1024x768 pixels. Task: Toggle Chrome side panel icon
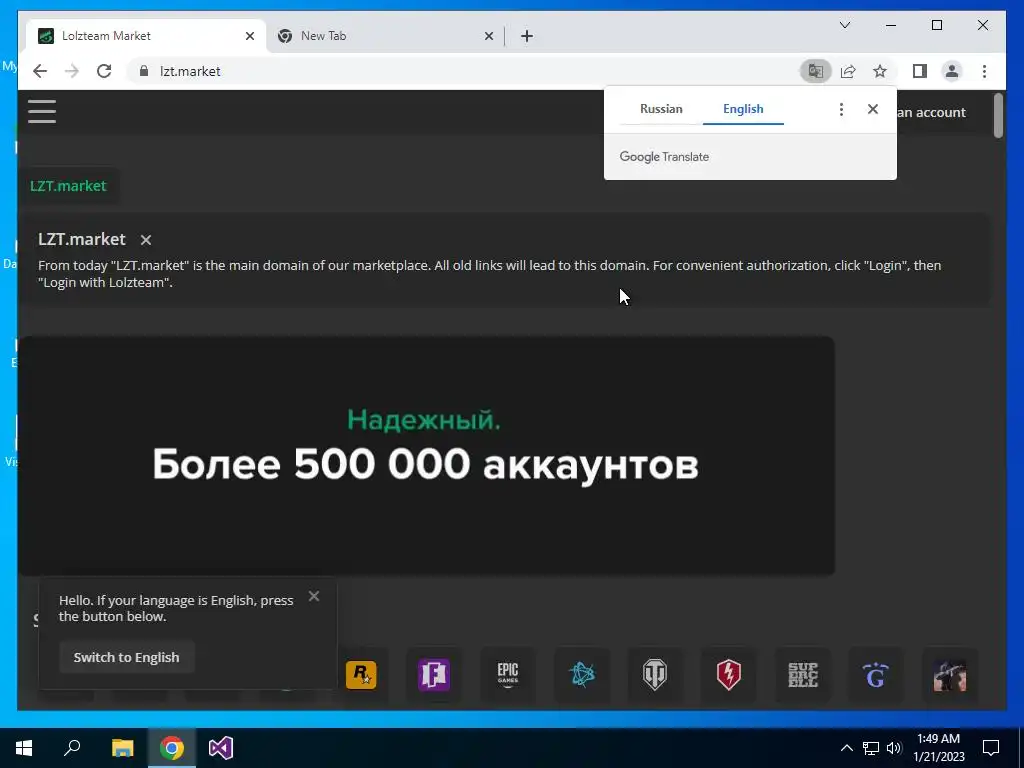click(x=920, y=71)
